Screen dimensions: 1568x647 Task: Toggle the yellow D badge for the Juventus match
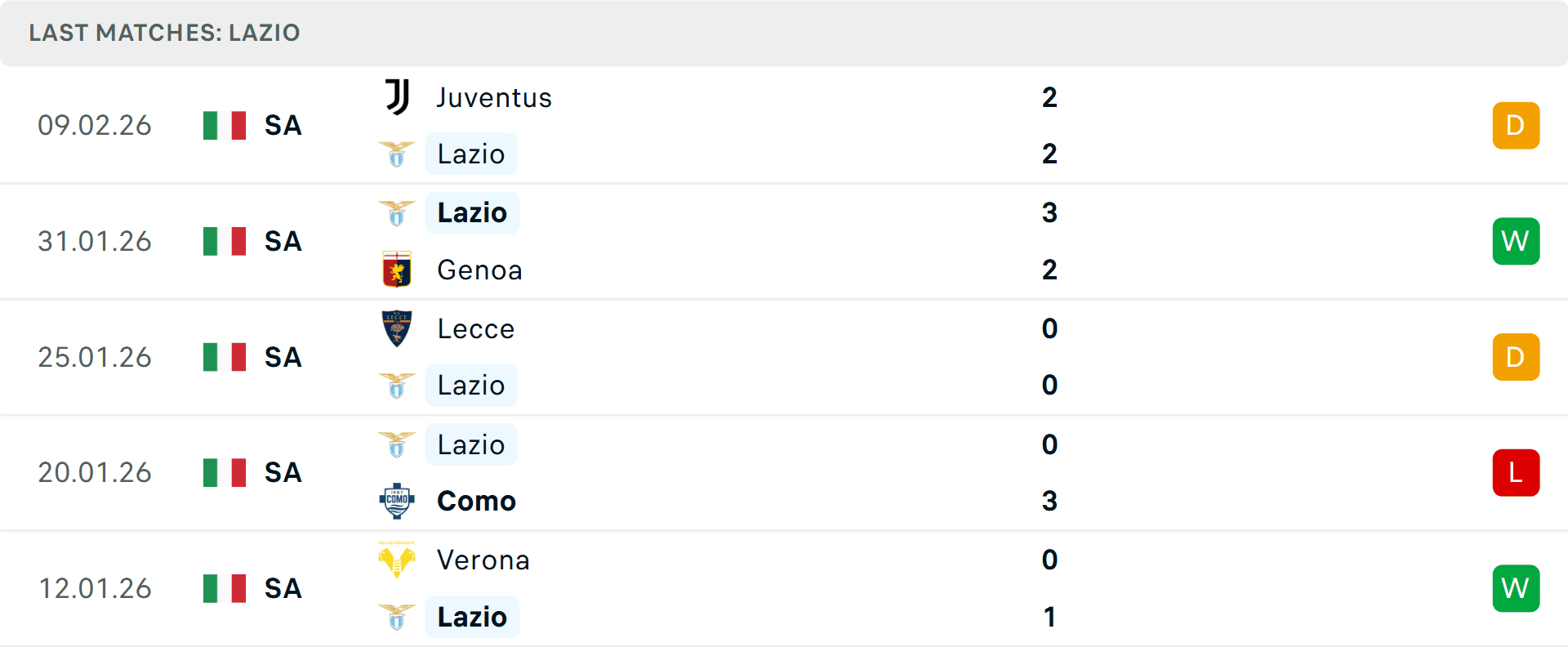(1516, 125)
